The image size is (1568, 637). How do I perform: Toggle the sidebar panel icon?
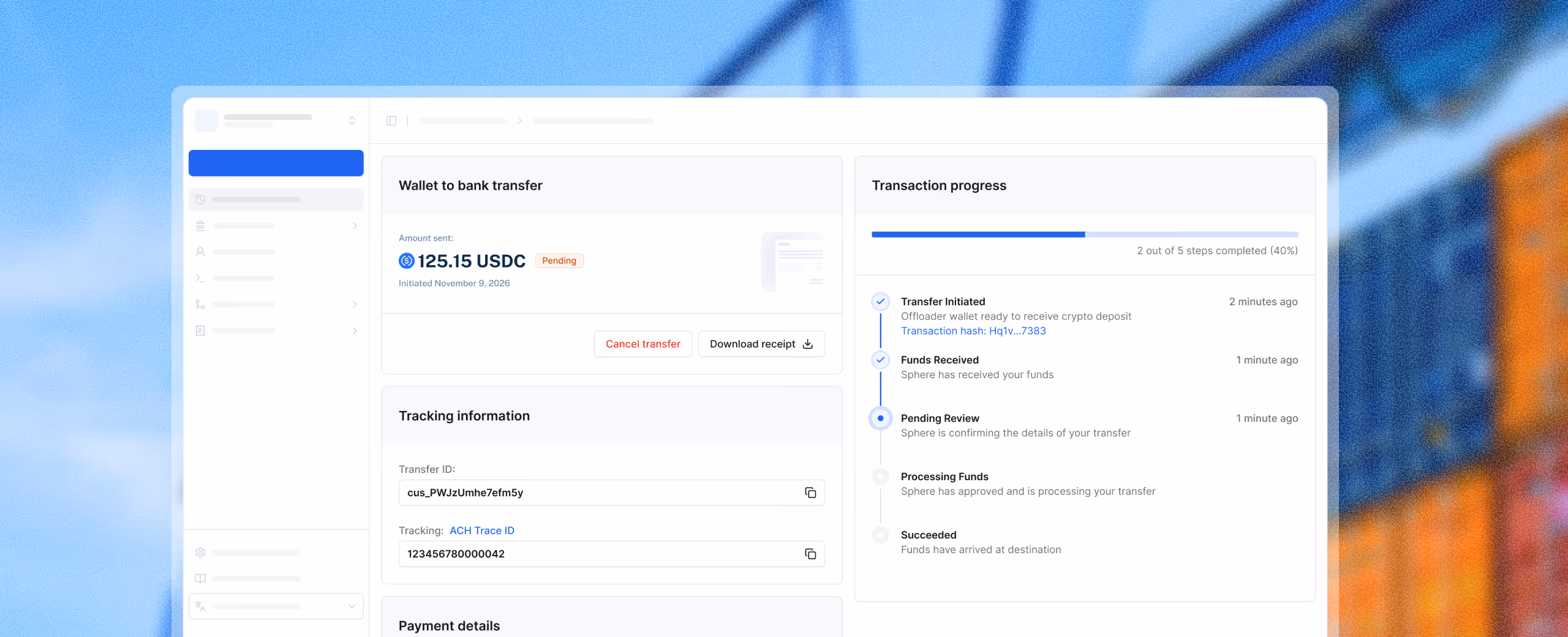click(x=391, y=121)
